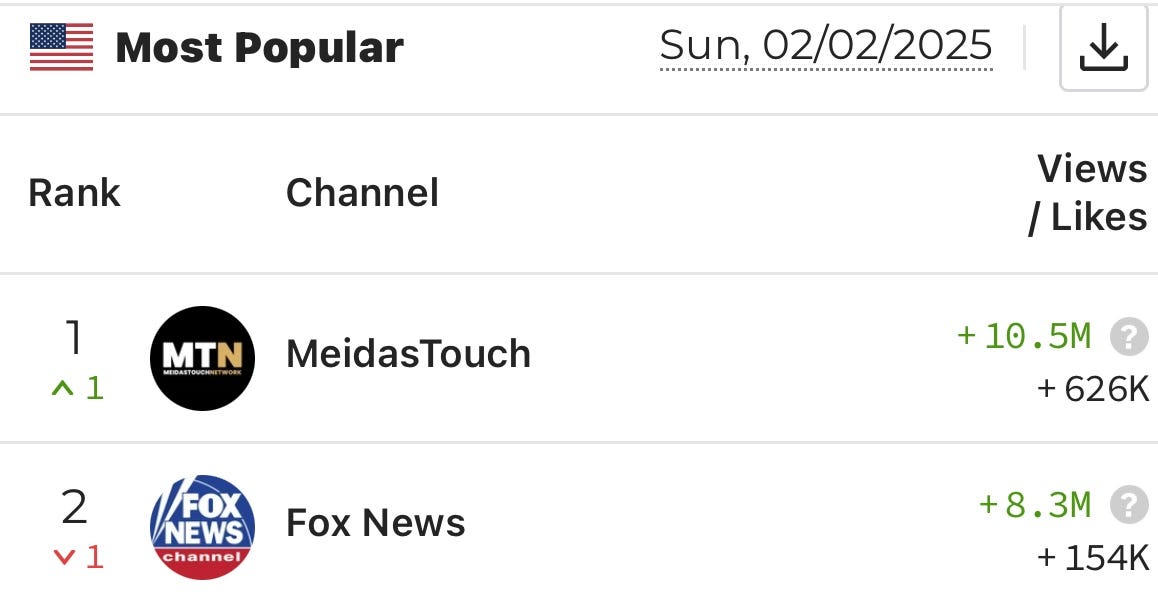
Task: Click the Channel column header
Action: (362, 192)
